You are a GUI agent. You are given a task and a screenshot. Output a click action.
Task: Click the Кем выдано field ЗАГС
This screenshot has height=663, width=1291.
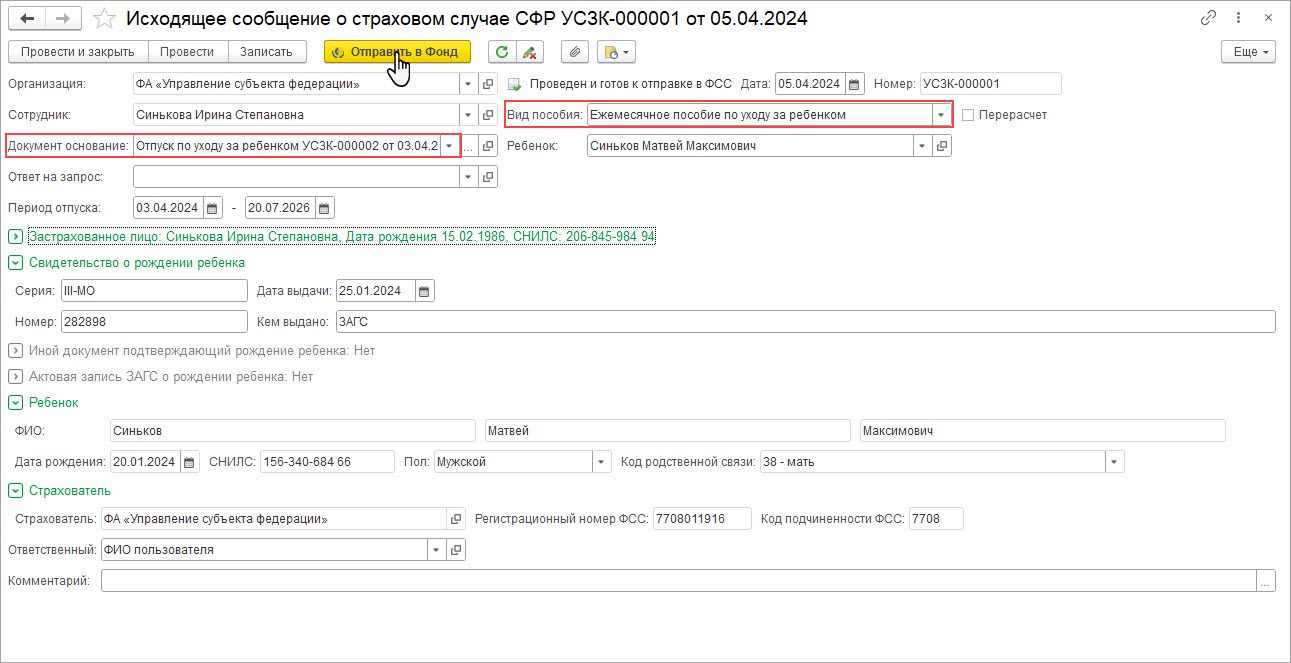click(x=805, y=322)
